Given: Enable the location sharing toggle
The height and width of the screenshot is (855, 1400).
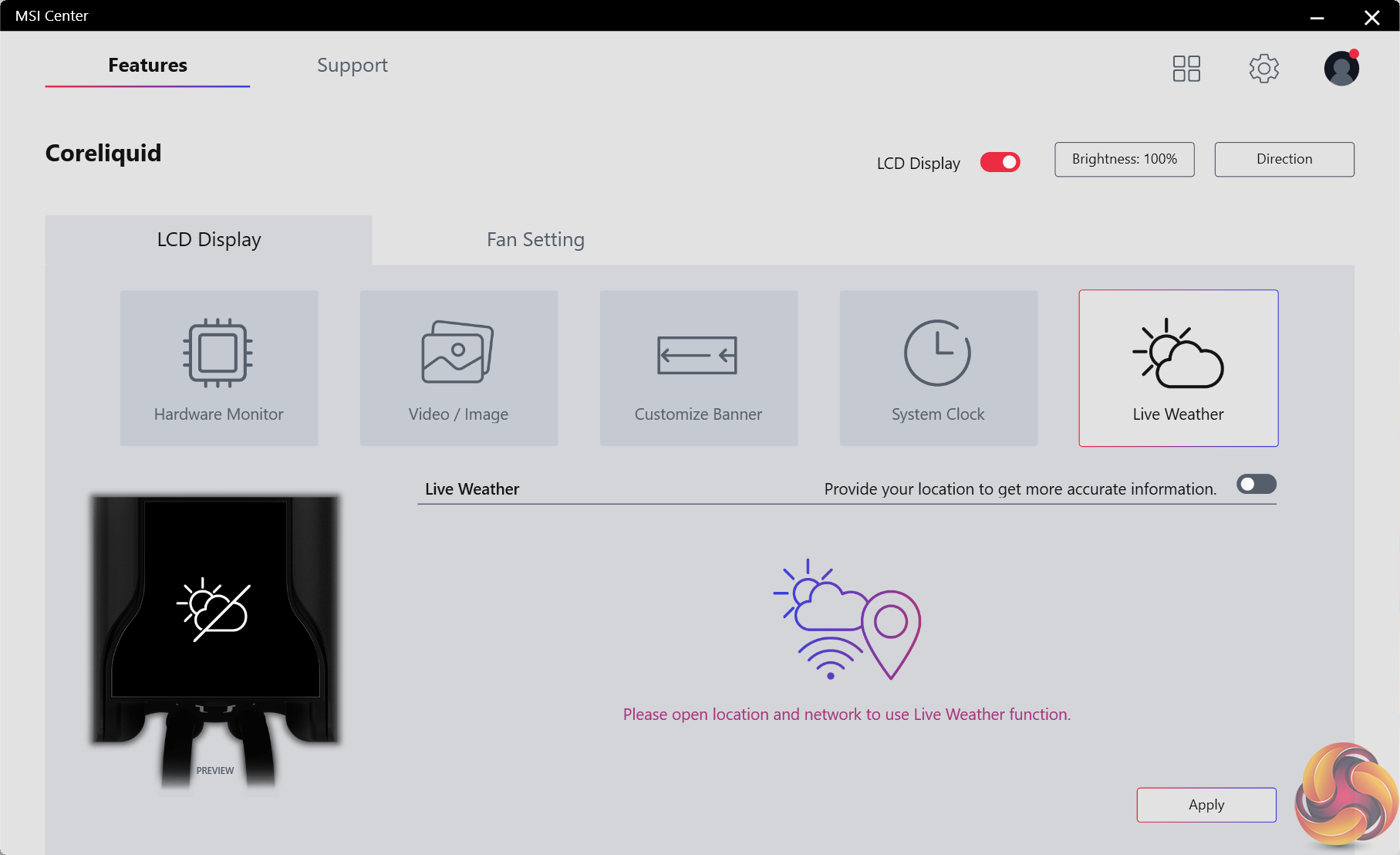Looking at the screenshot, I should click(x=1257, y=484).
